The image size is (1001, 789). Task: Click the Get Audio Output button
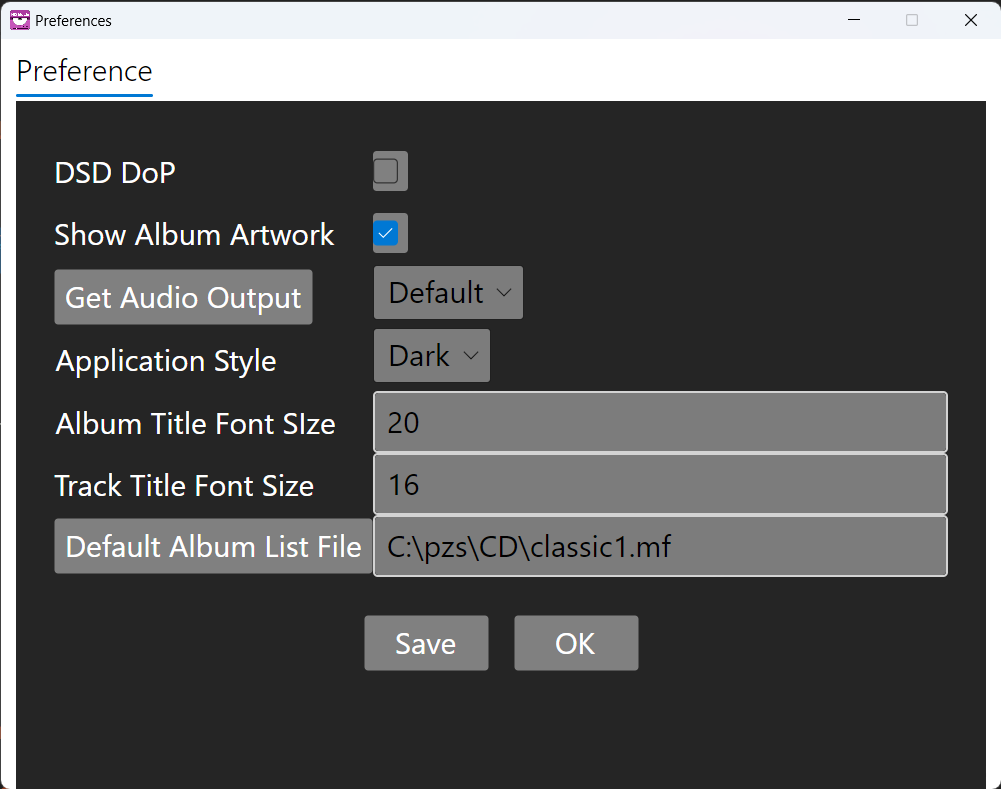[183, 298]
